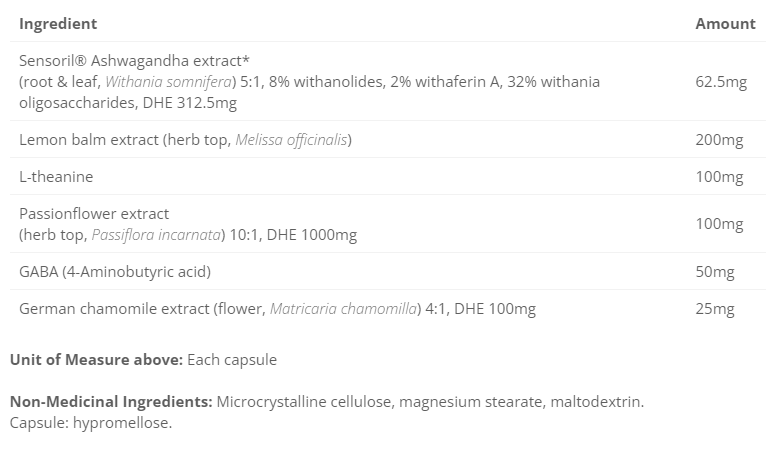This screenshot has width=783, height=450.
Task: Click the Matricaria chamomilla italic text
Action: pyautogui.click(x=343, y=309)
